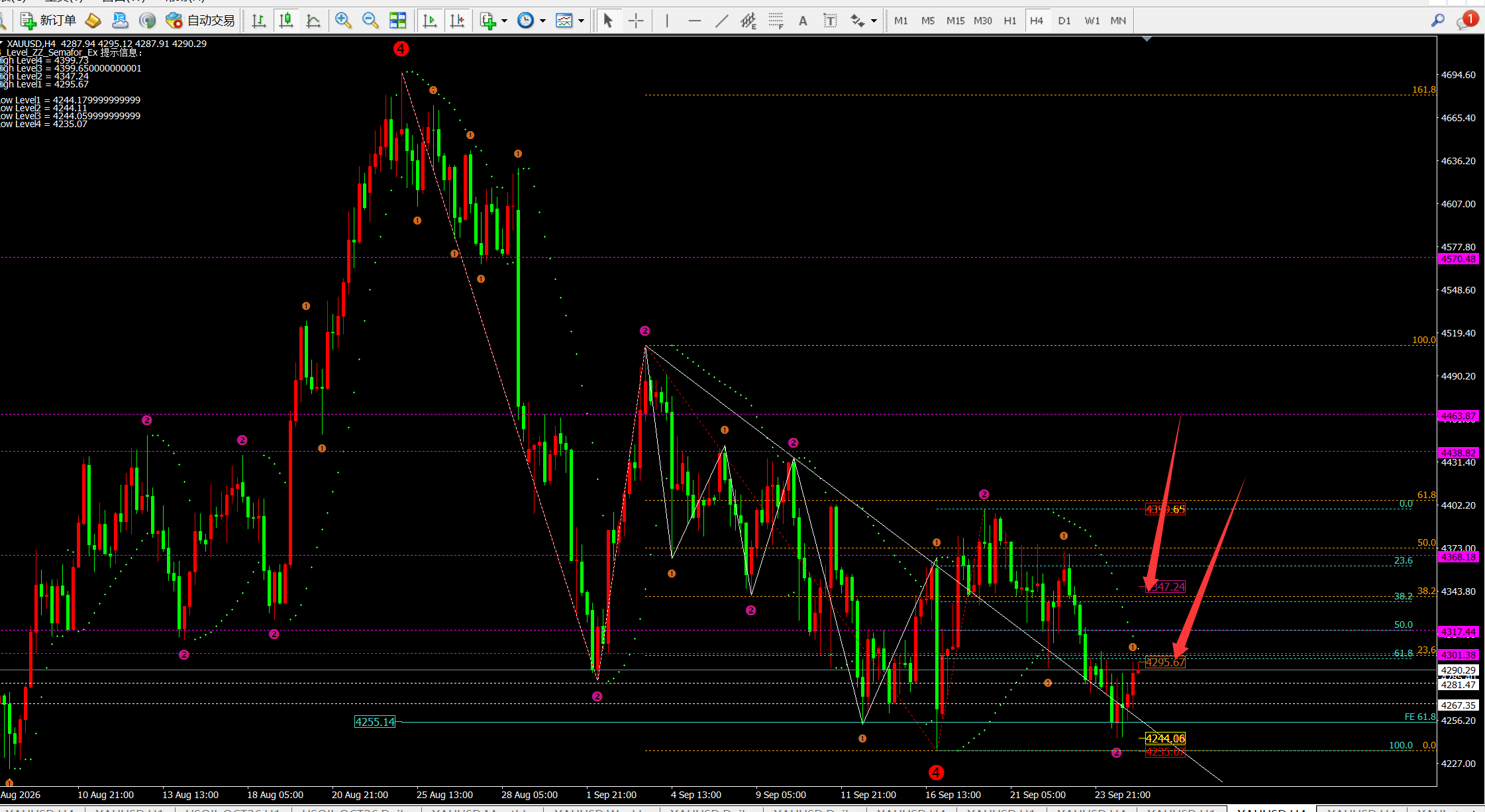1485x812 pixels.
Task: Toggle 自动交易 auto trading button
Action: tap(201, 21)
